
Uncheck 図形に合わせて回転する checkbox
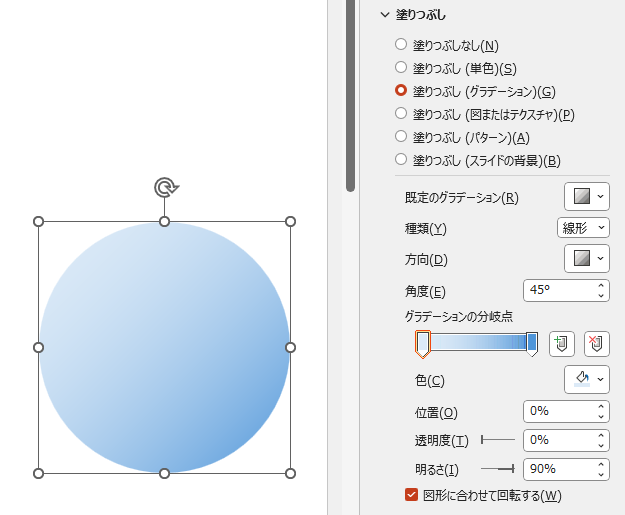click(411, 495)
